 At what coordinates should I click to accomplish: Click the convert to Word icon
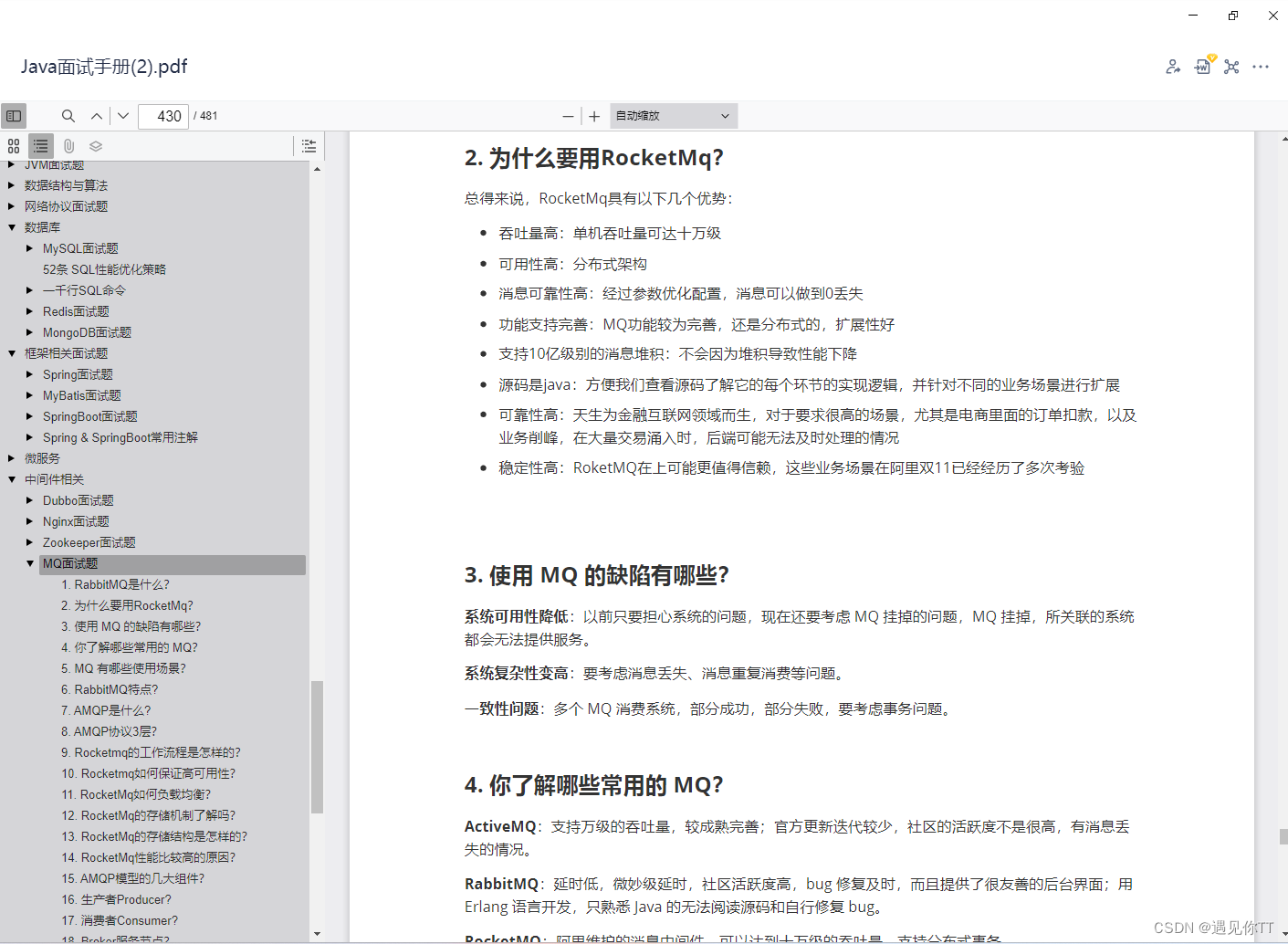click(1203, 66)
